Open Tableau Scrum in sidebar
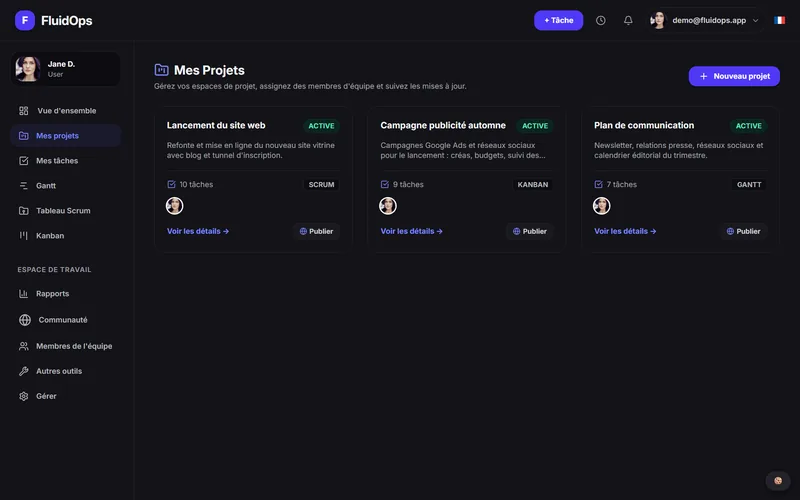Viewport: 800px width, 500px height. pos(65,211)
